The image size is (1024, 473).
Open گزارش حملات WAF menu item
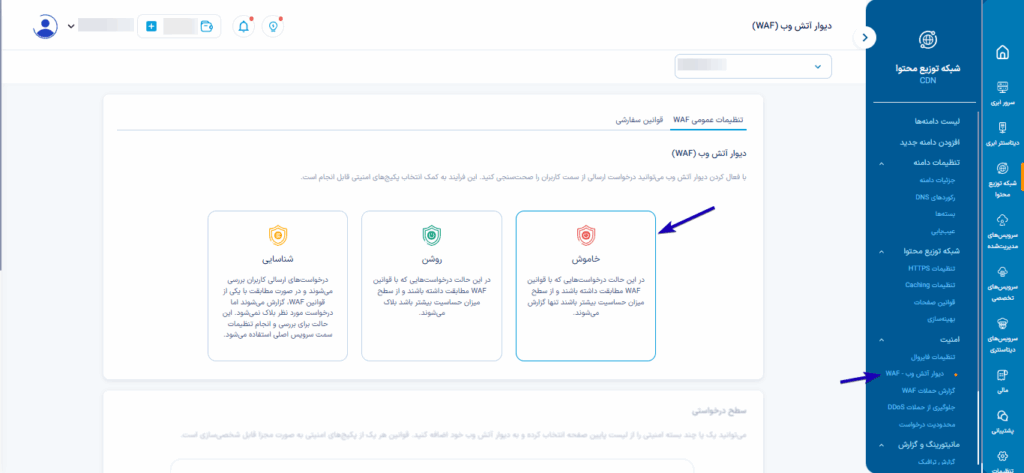pyautogui.click(x=929, y=391)
